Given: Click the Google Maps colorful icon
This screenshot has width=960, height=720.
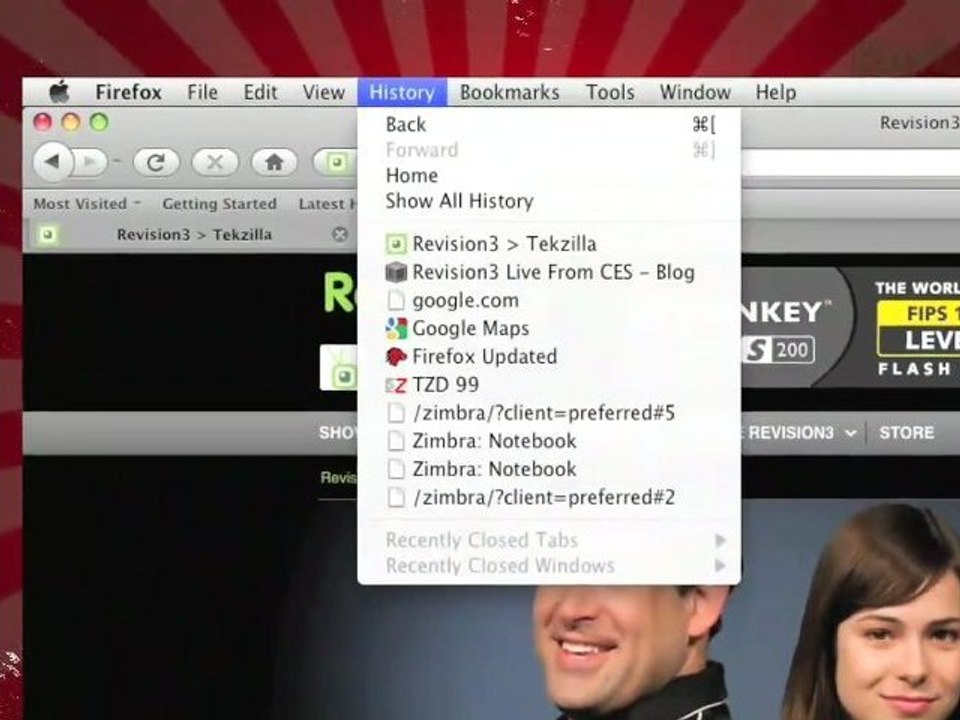Looking at the screenshot, I should click(x=396, y=329).
